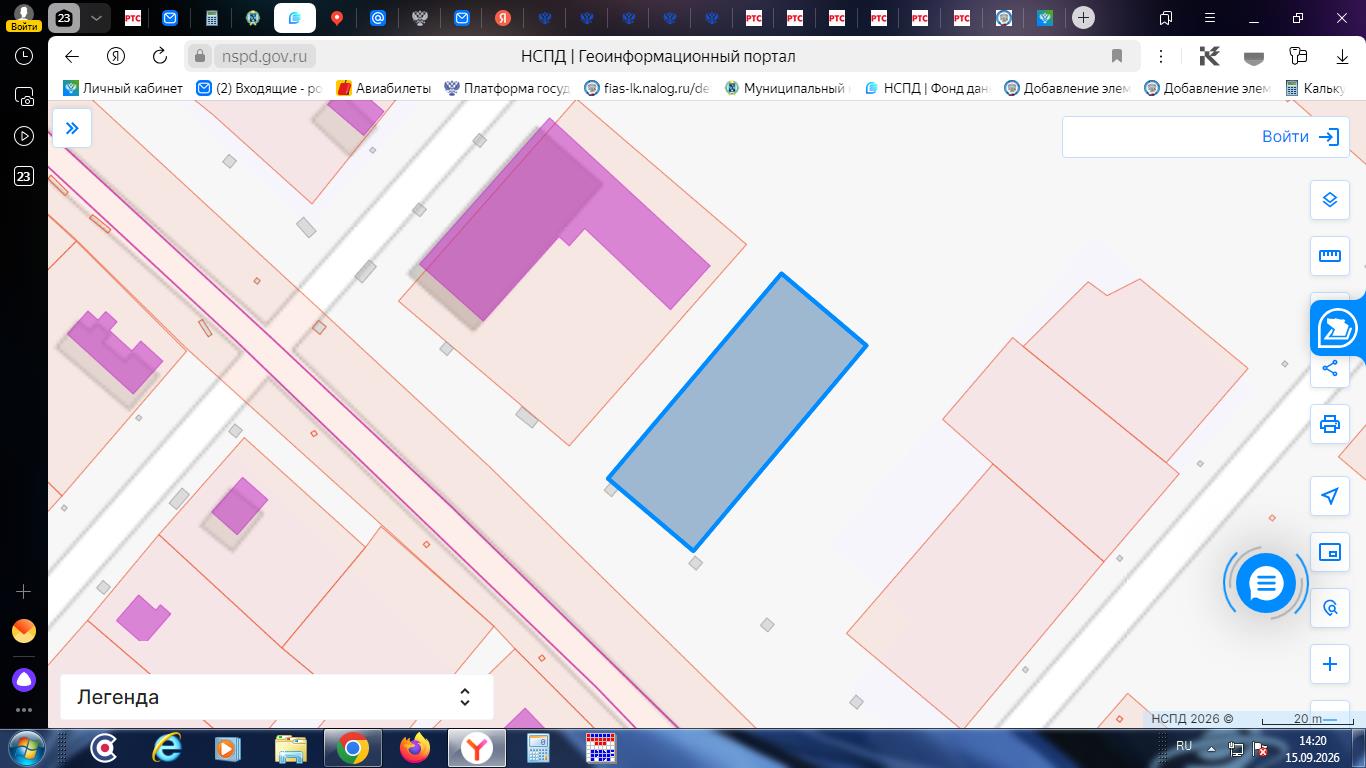Open the overview mini-map tool
The width and height of the screenshot is (1366, 768).
pyautogui.click(x=1329, y=552)
